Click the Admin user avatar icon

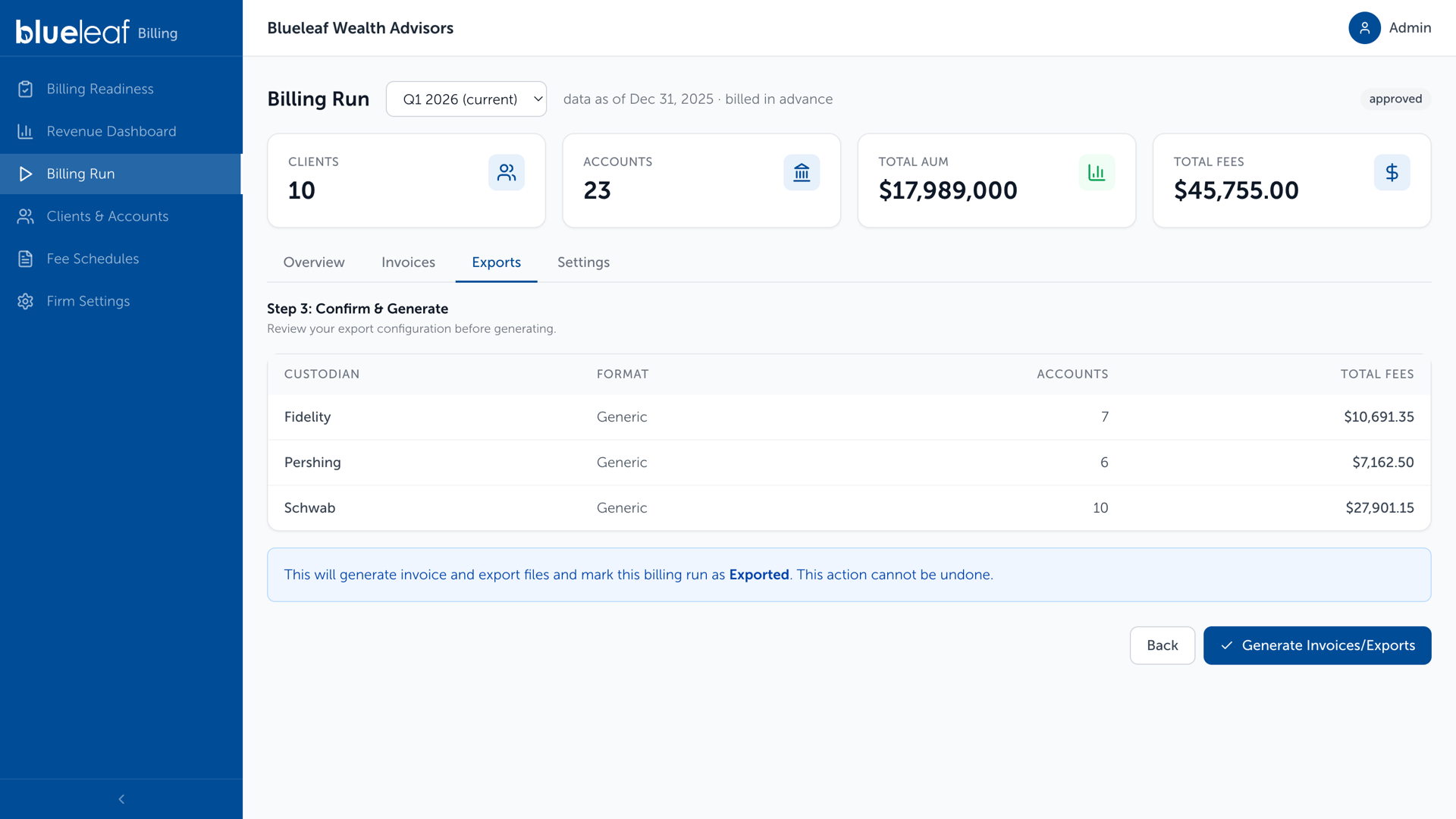(1364, 28)
